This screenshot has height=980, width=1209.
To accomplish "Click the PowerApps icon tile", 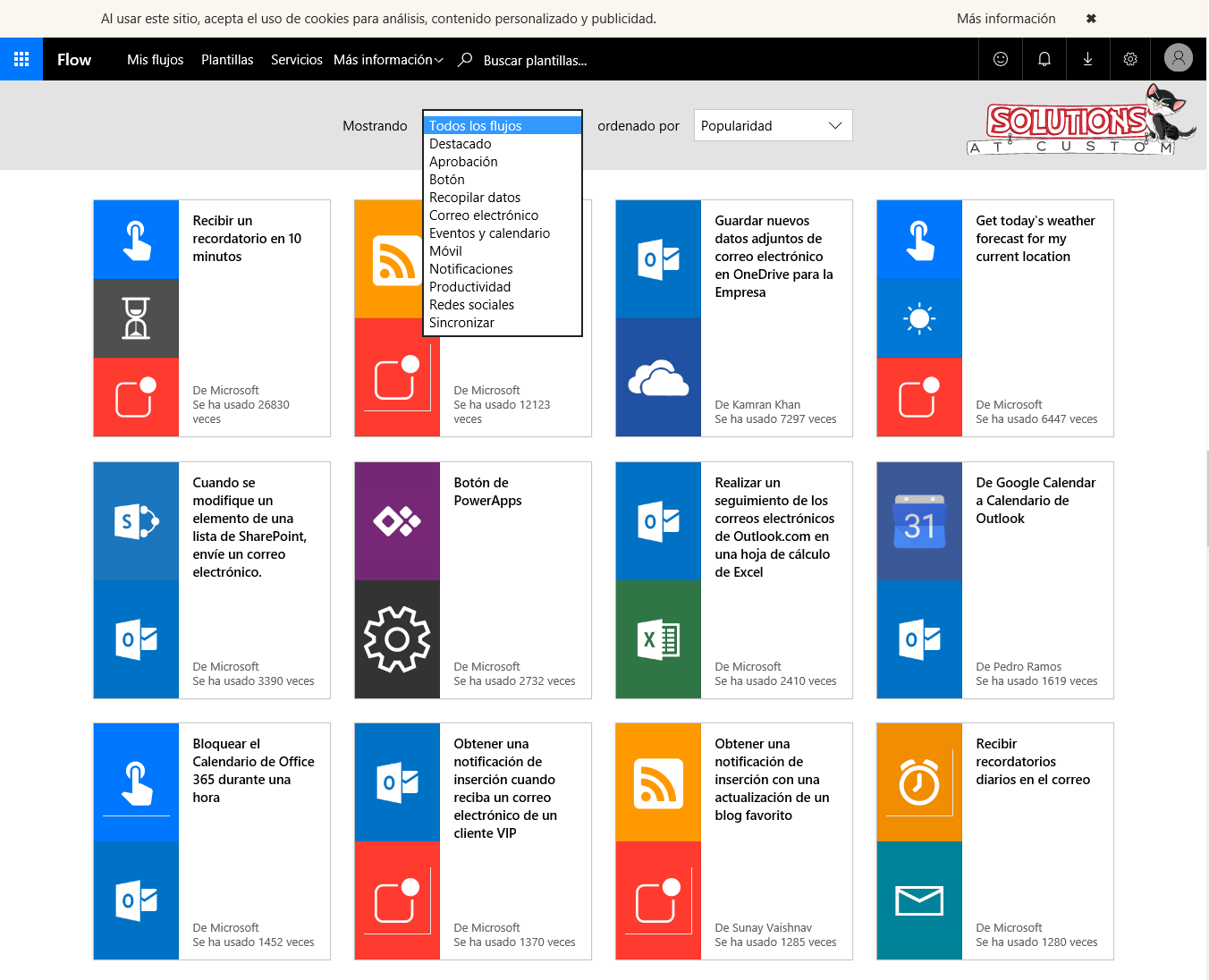I will (x=397, y=521).
